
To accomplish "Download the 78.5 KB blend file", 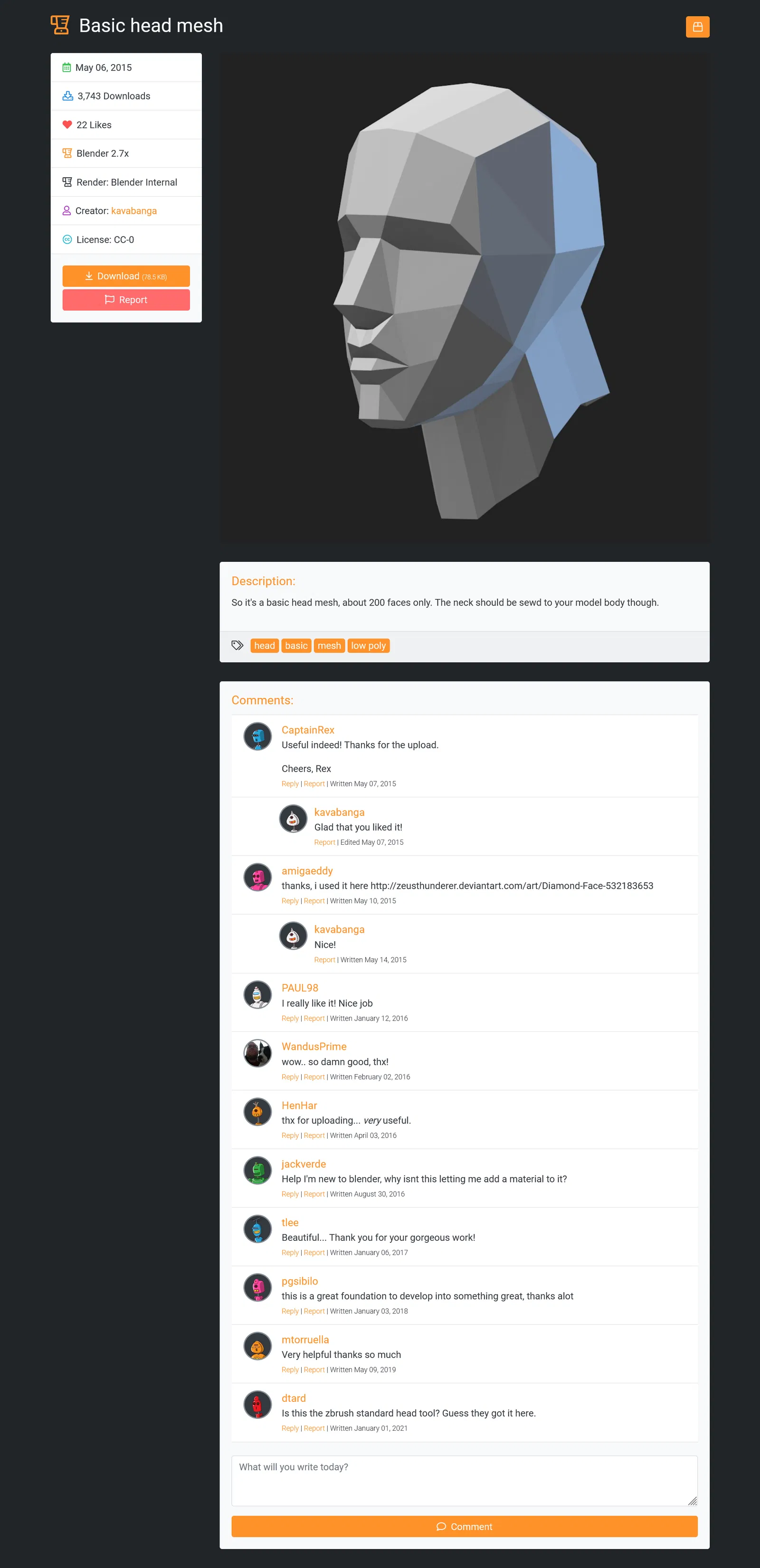I will tap(126, 276).
